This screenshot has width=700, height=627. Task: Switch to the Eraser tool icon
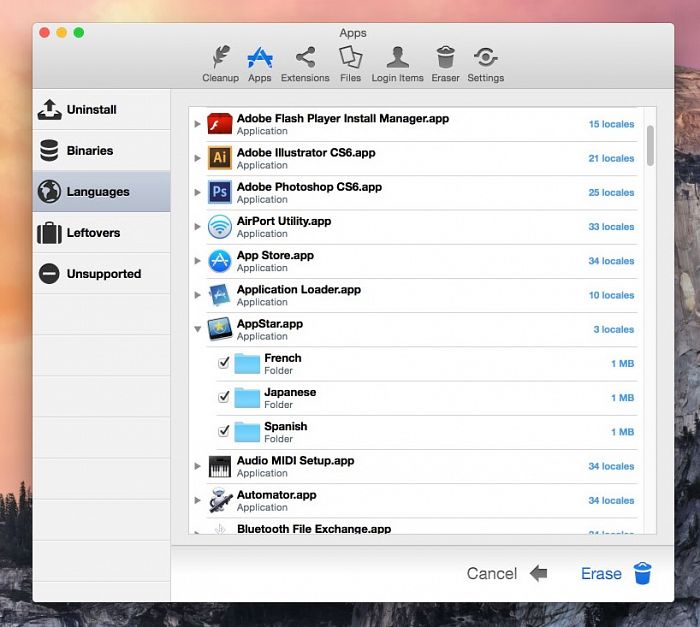tap(445, 63)
